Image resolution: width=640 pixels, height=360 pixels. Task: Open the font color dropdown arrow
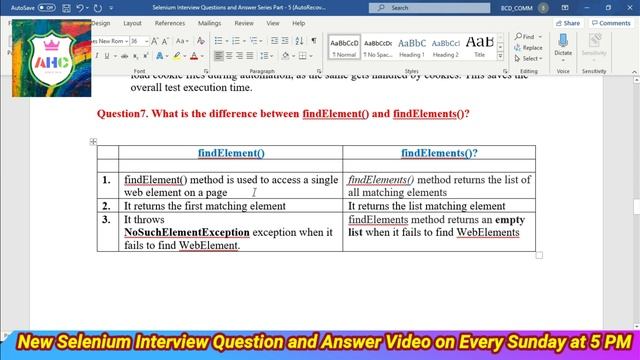pos(202,56)
